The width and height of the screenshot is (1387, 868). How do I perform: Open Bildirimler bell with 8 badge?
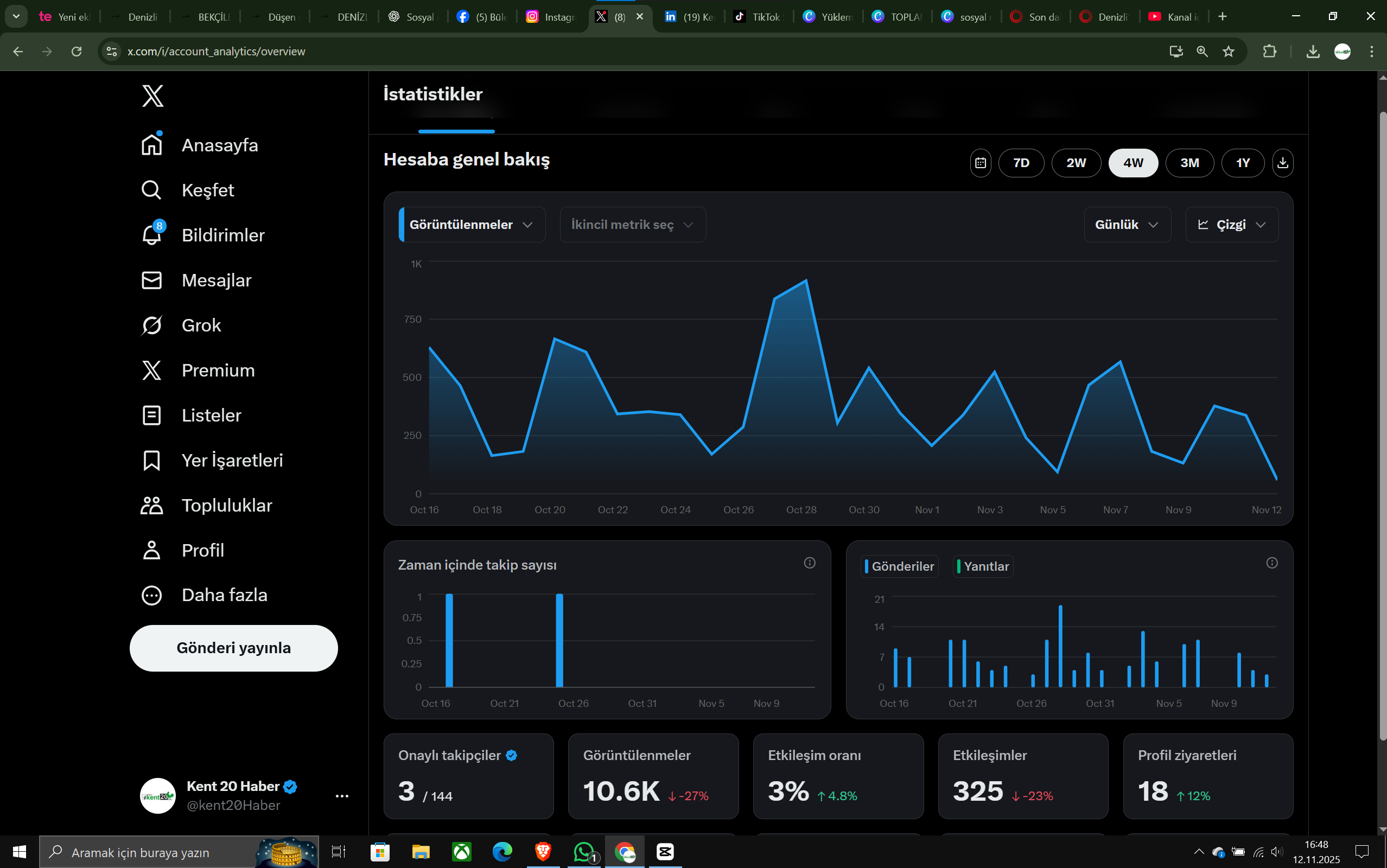pyautogui.click(x=152, y=235)
